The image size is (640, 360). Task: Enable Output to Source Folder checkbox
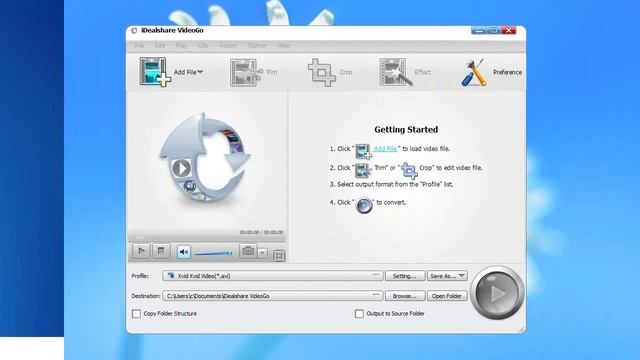click(x=359, y=313)
